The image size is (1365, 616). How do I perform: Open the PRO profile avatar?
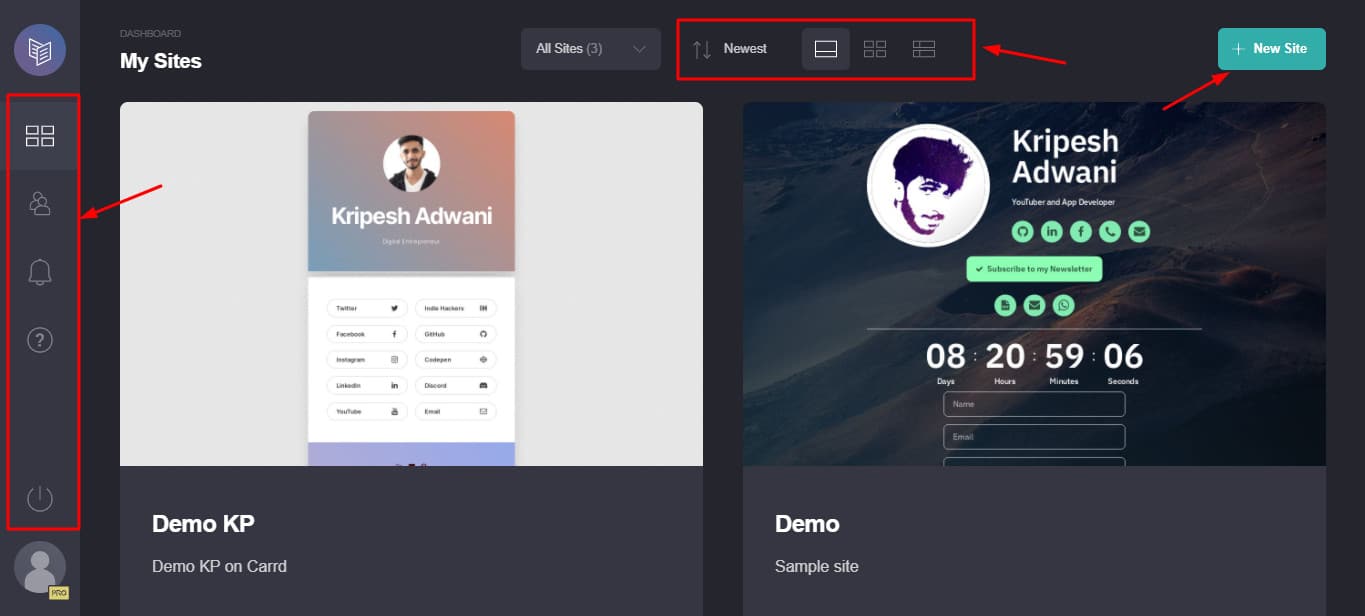coord(40,568)
